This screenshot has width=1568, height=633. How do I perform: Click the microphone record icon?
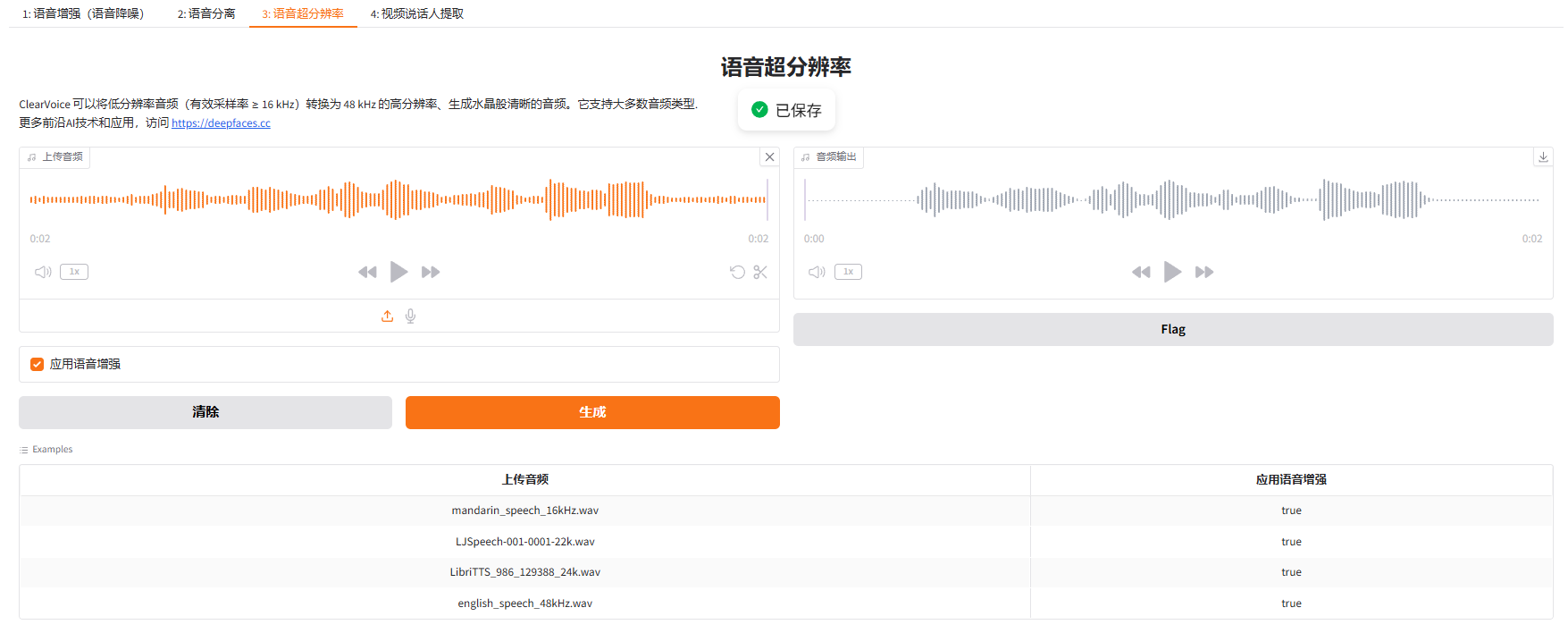(x=410, y=316)
